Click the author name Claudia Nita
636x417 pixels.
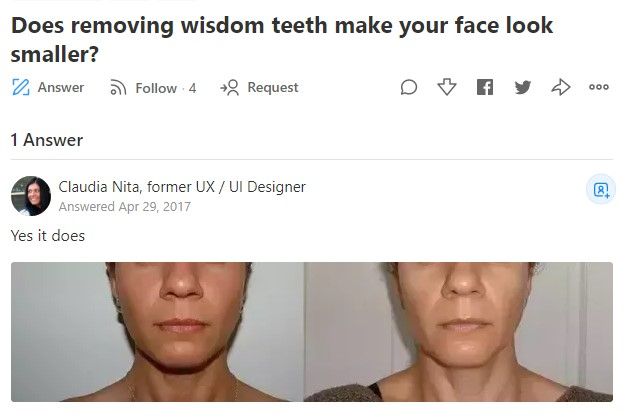(x=93, y=187)
